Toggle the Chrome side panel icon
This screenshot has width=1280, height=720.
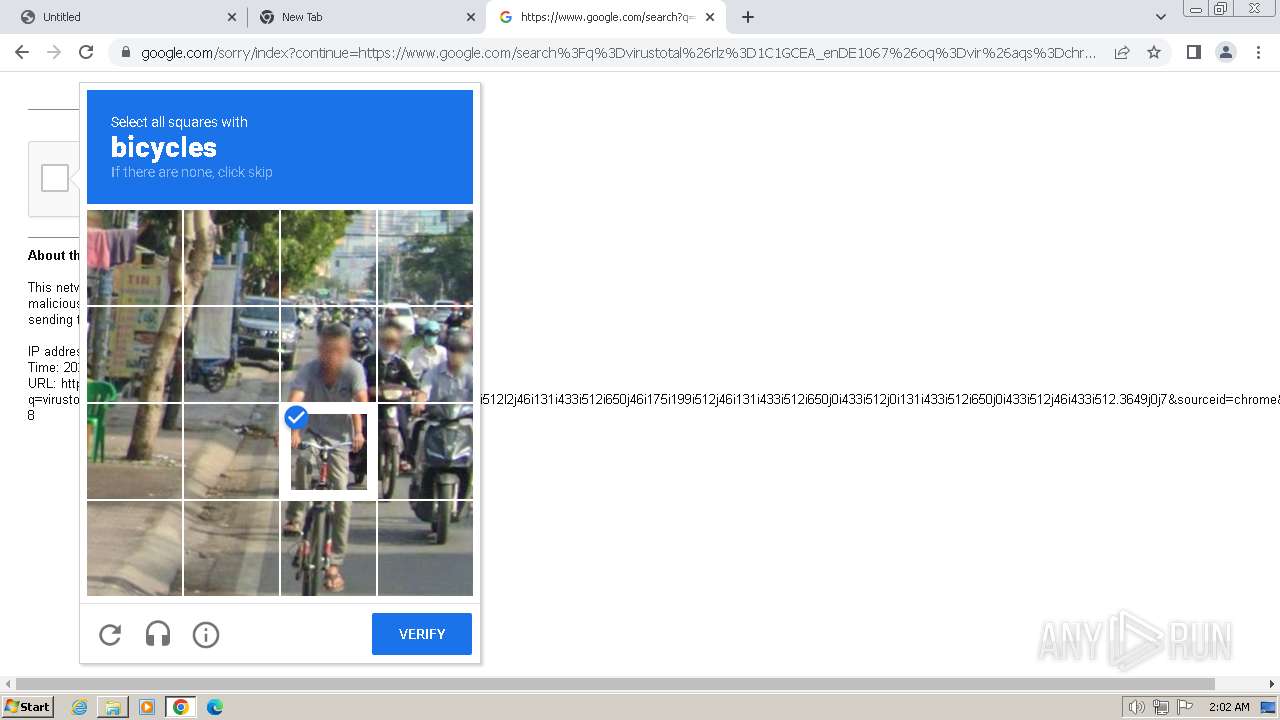tap(1193, 52)
